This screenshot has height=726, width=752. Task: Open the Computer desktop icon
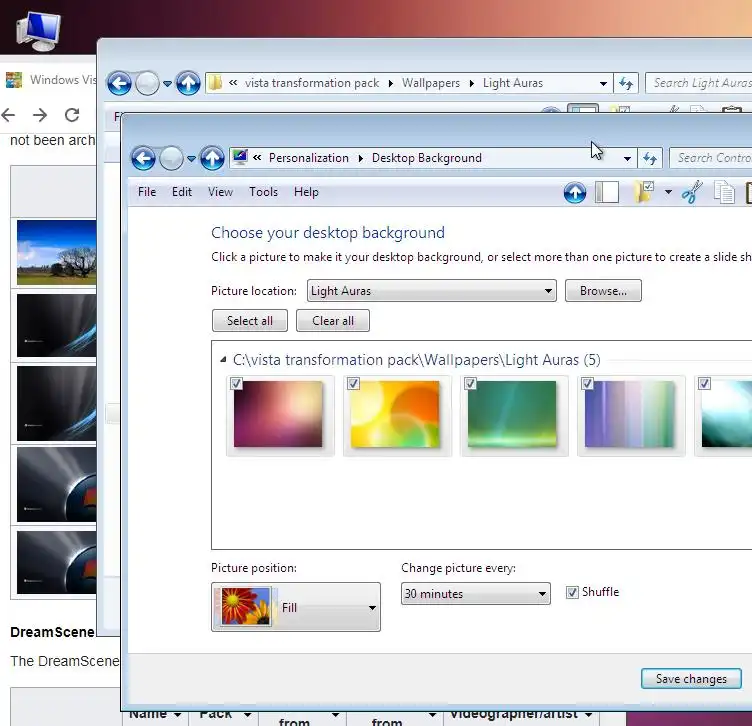point(38,31)
